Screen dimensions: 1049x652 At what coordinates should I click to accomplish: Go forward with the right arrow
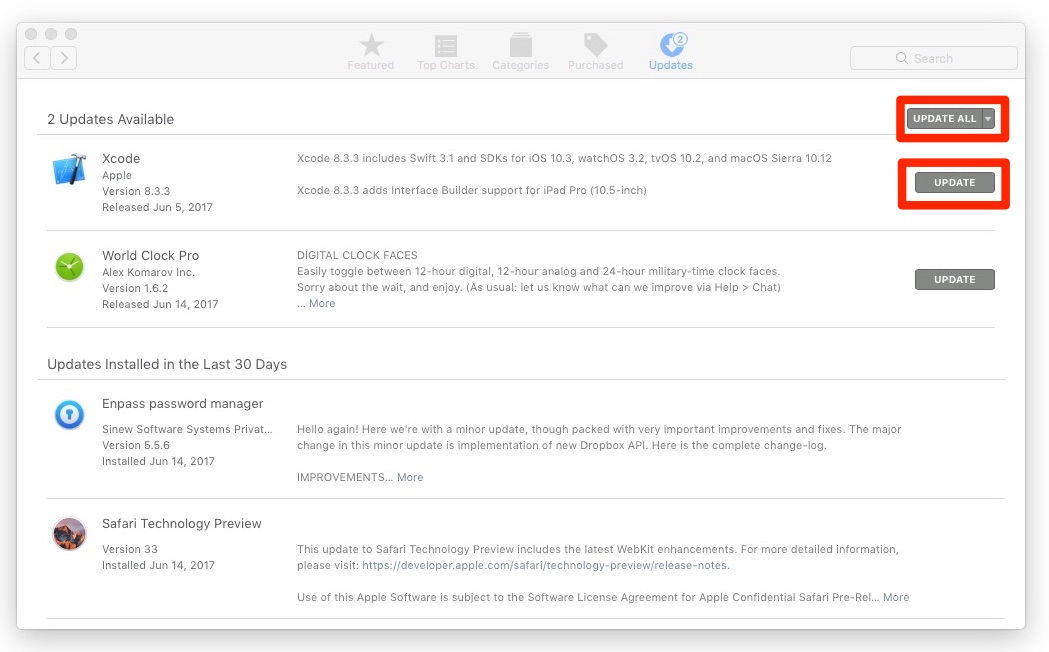(64, 58)
